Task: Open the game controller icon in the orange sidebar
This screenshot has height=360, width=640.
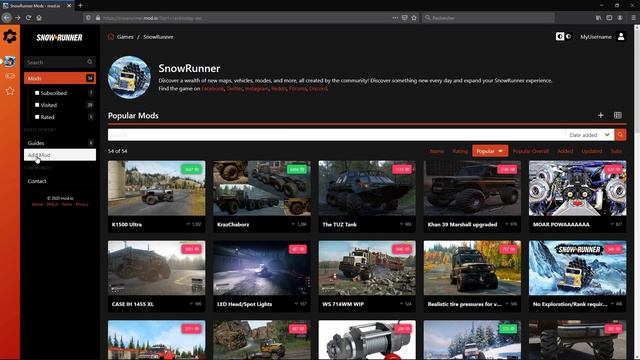Action: (x=10, y=76)
